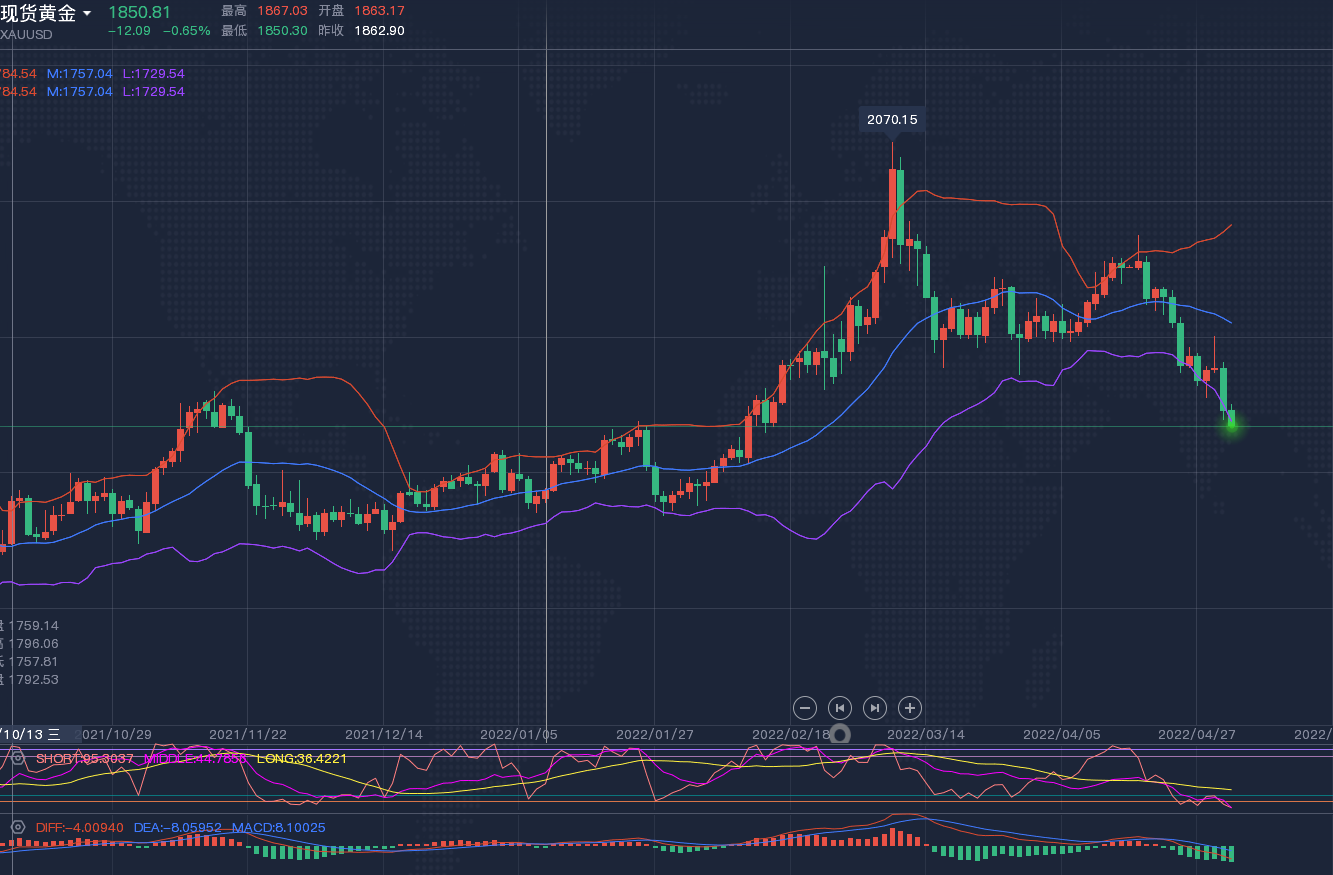The image size is (1333, 875).
Task: Click the current price 1850.81 value
Action: click(x=139, y=12)
